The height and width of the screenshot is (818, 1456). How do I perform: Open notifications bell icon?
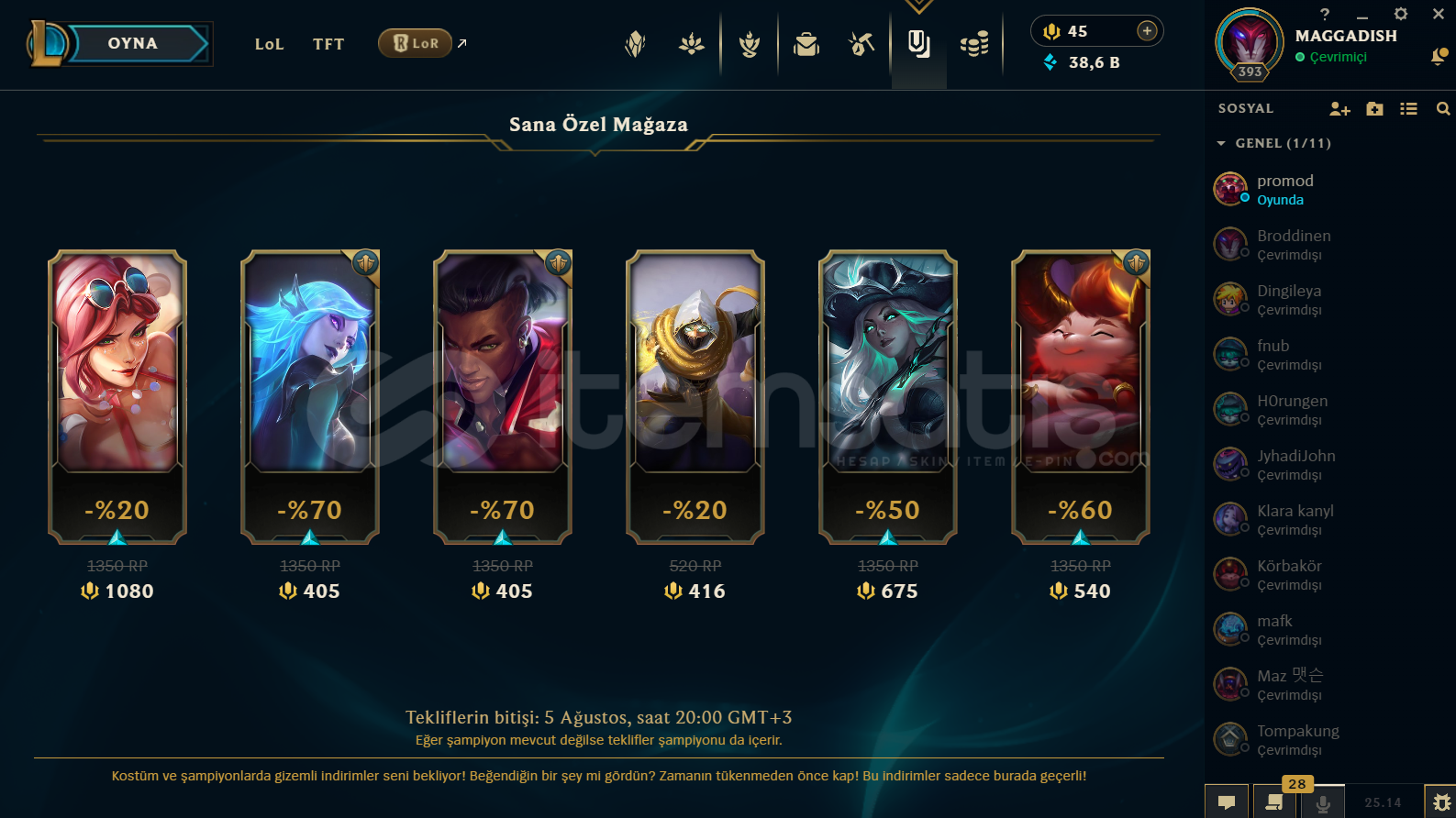pos(1439,57)
